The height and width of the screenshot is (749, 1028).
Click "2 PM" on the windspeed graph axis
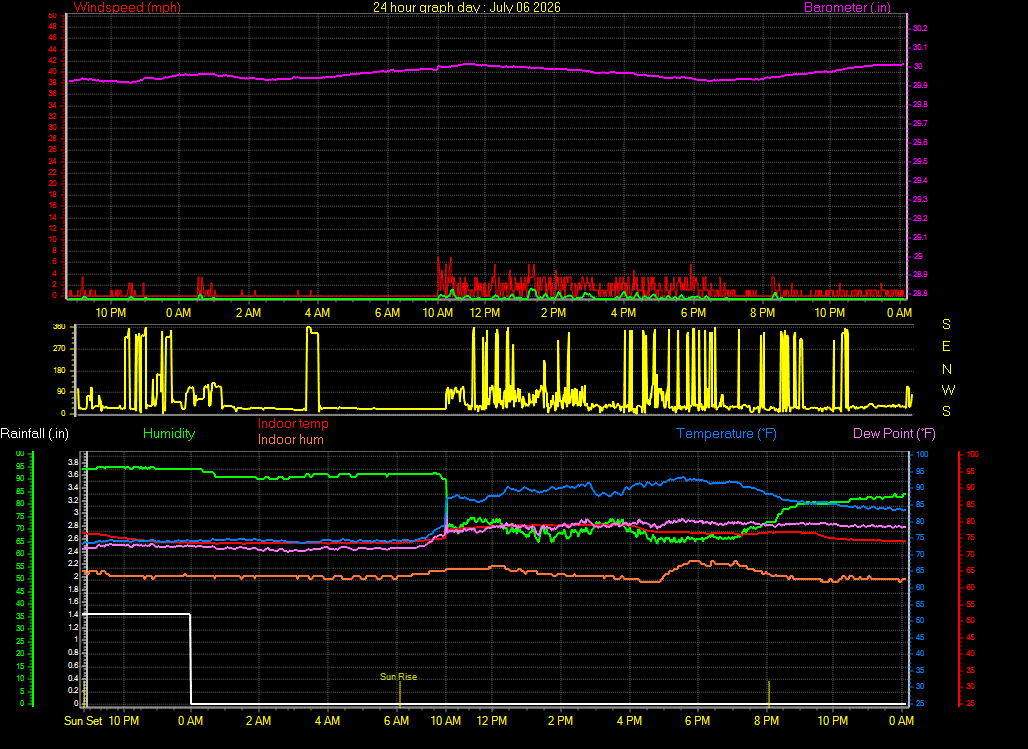pos(553,313)
